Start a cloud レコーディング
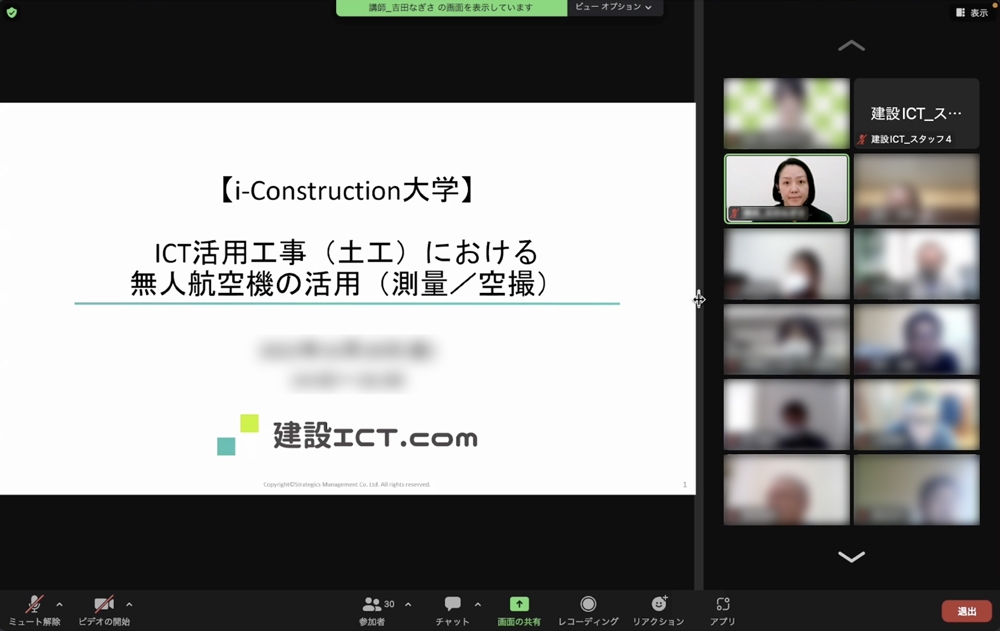 [590, 610]
